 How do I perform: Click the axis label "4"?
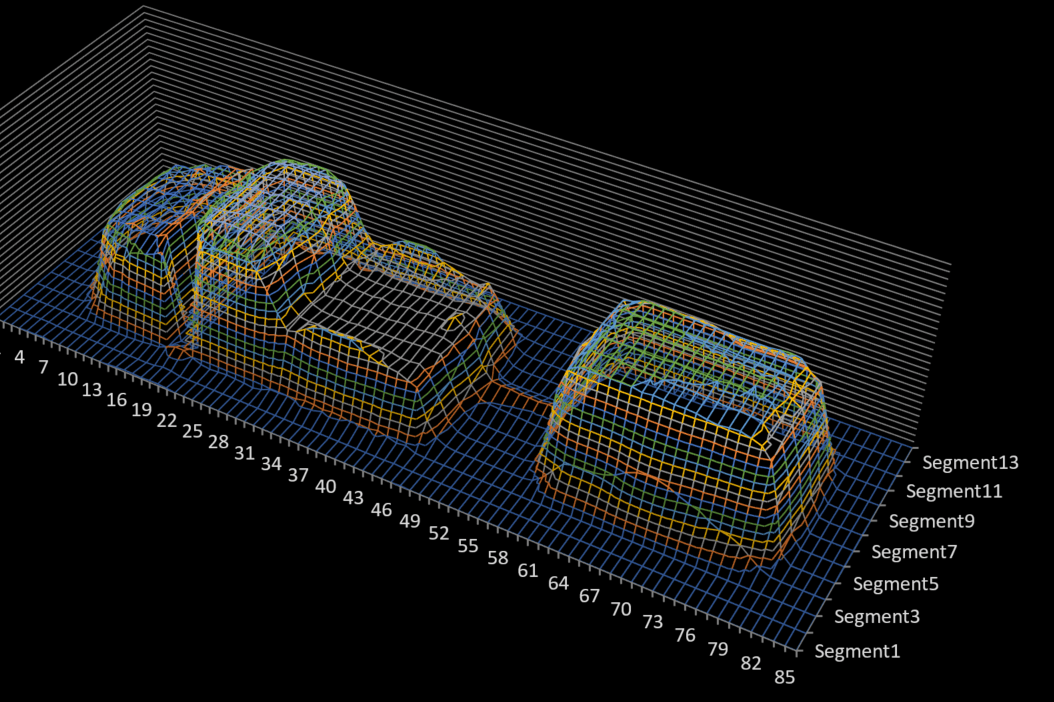pyautogui.click(x=19, y=357)
